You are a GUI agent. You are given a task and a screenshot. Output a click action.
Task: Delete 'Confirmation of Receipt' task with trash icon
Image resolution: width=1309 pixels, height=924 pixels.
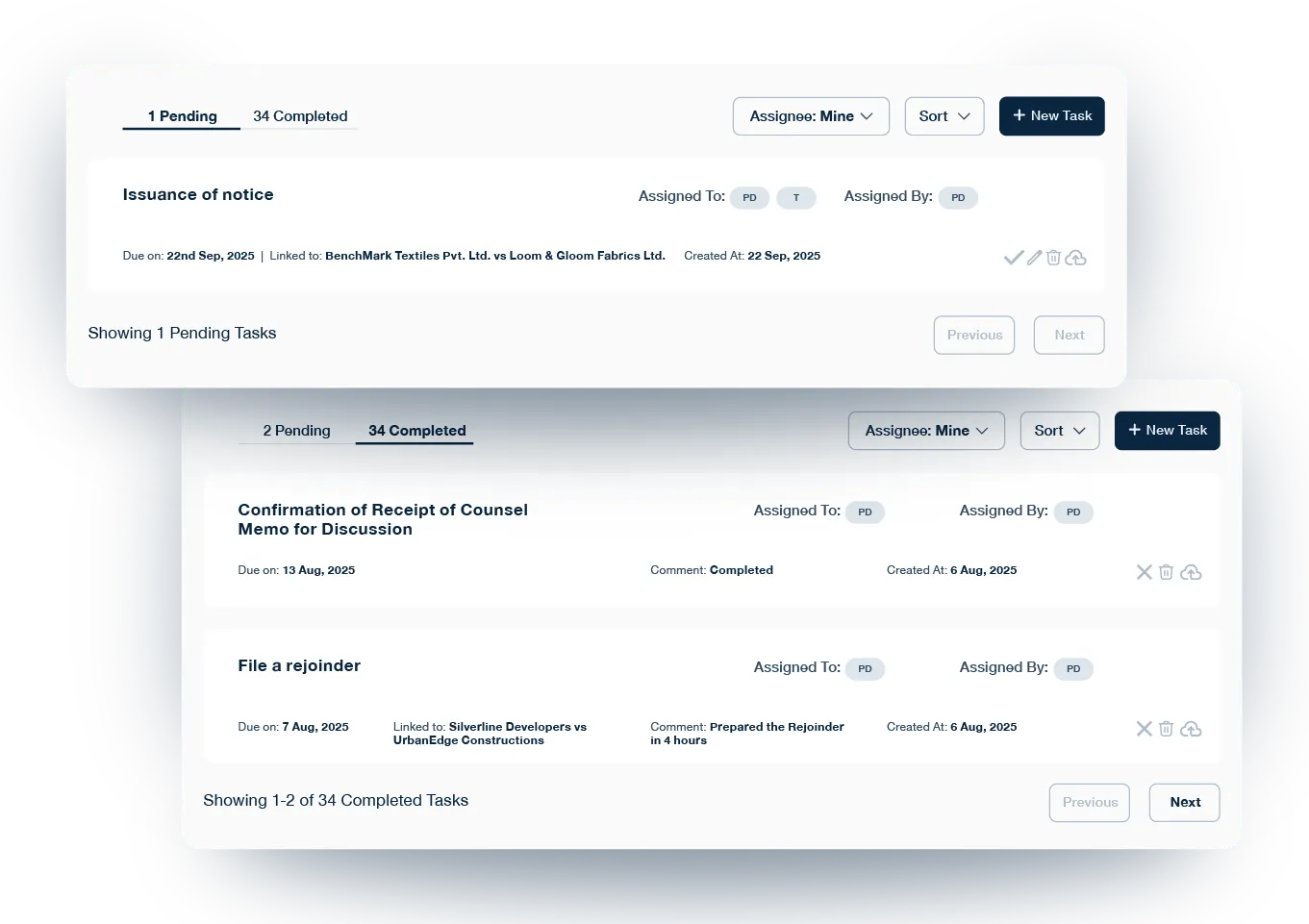pyautogui.click(x=1166, y=570)
